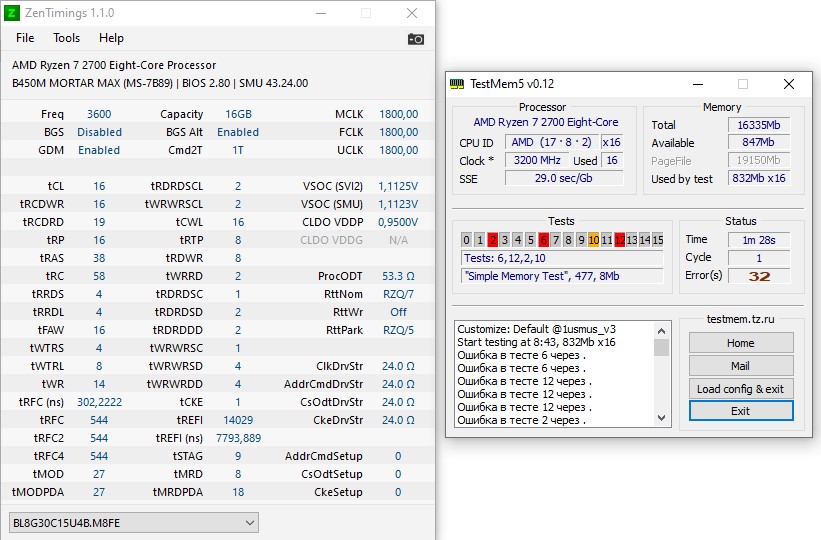Select test box 0 in Tests strip
The height and width of the screenshot is (540, 821).
tap(467, 240)
